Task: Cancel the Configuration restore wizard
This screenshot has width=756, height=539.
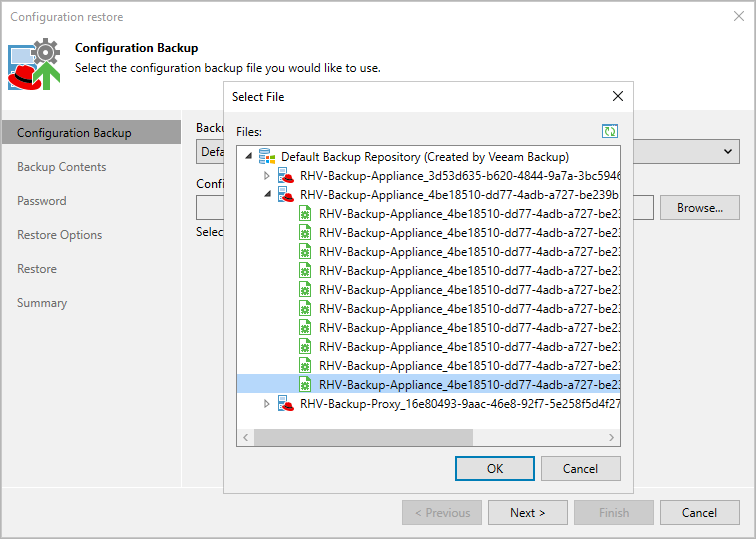Action: 700,512
